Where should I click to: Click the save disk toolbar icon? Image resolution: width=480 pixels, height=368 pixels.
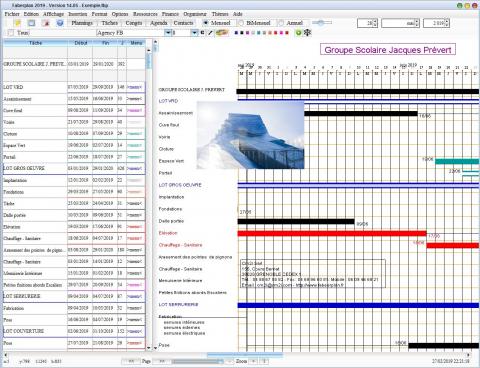(x=31, y=23)
